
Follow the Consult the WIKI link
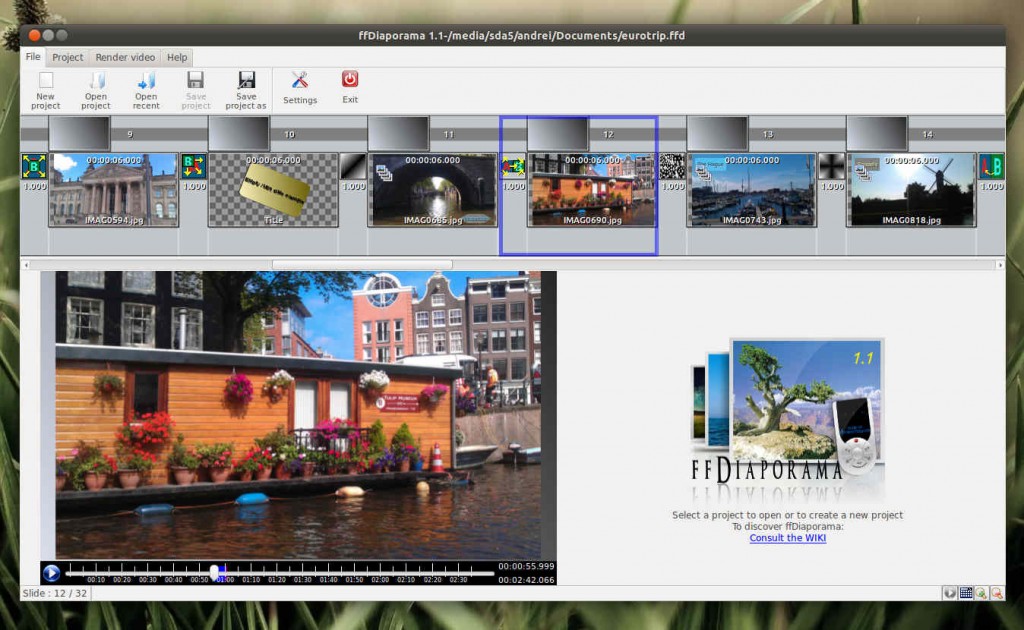(788, 538)
